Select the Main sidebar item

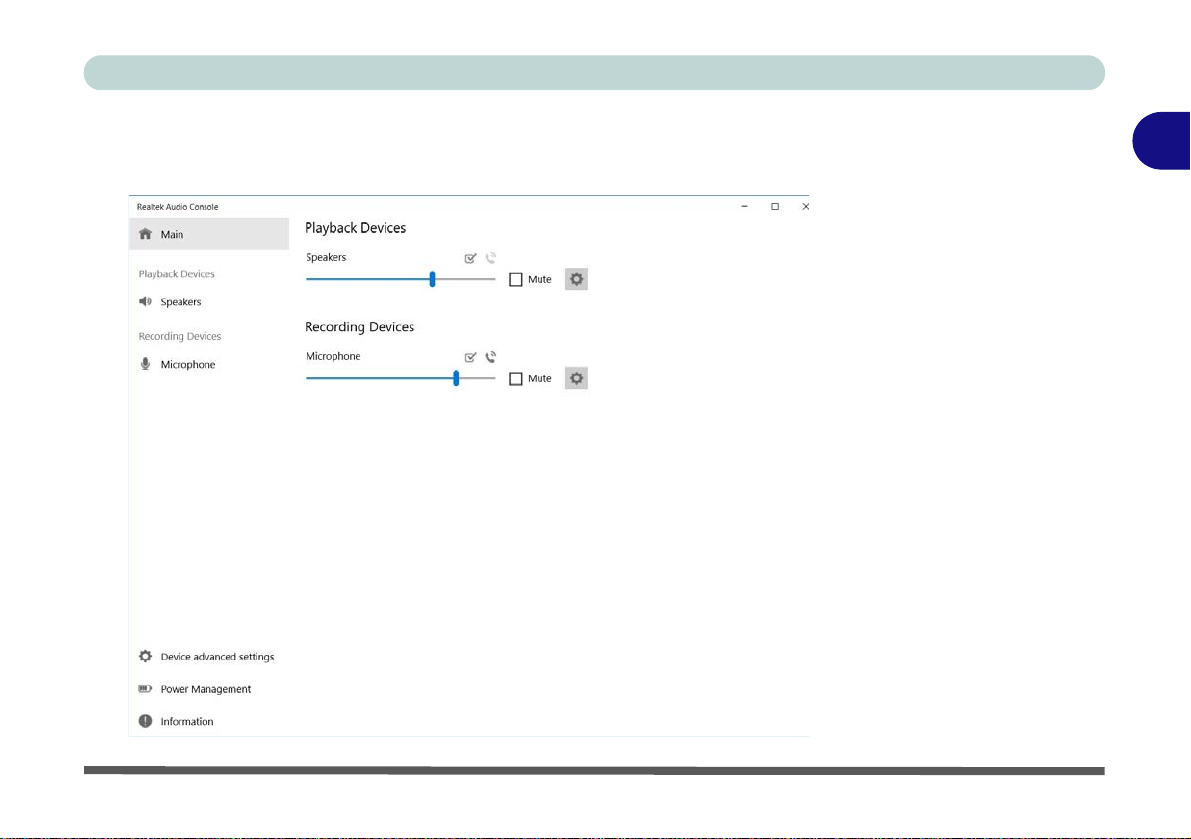[x=209, y=234]
